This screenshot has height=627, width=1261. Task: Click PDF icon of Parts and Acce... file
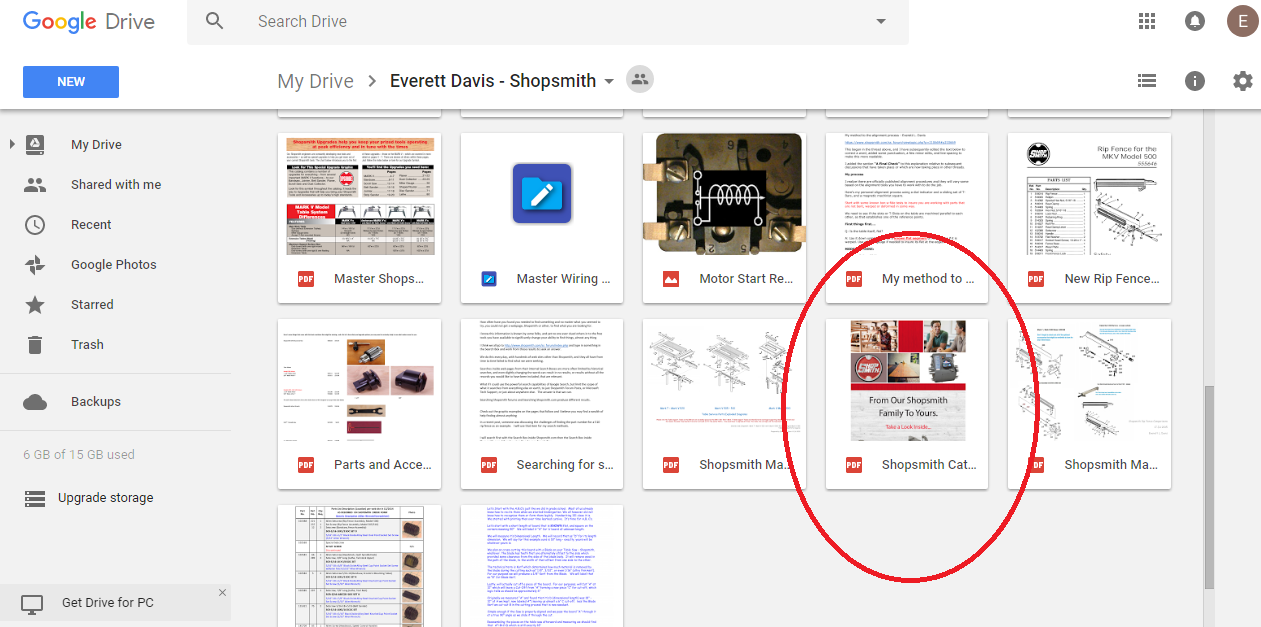point(306,465)
